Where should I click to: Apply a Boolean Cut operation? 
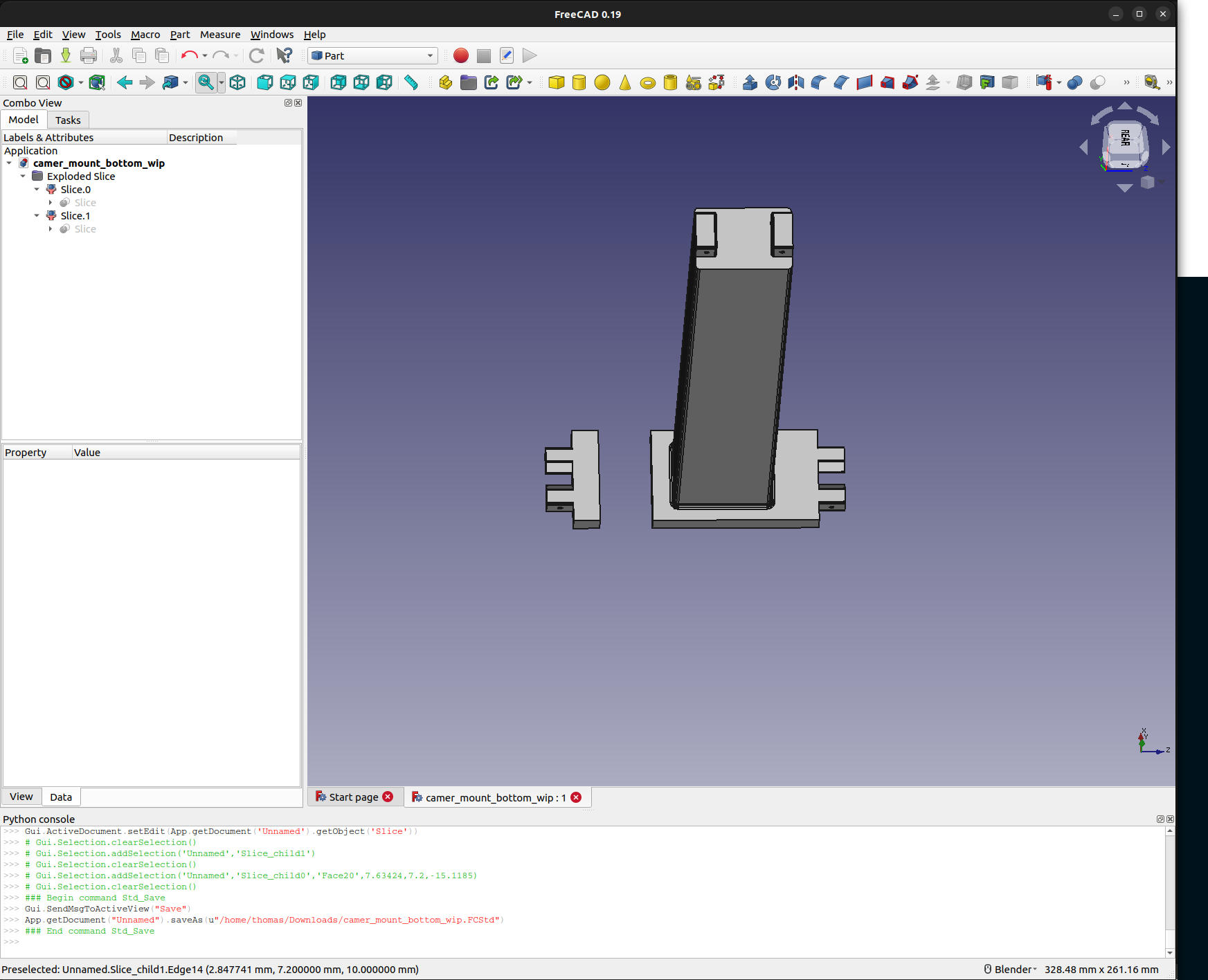click(1097, 82)
